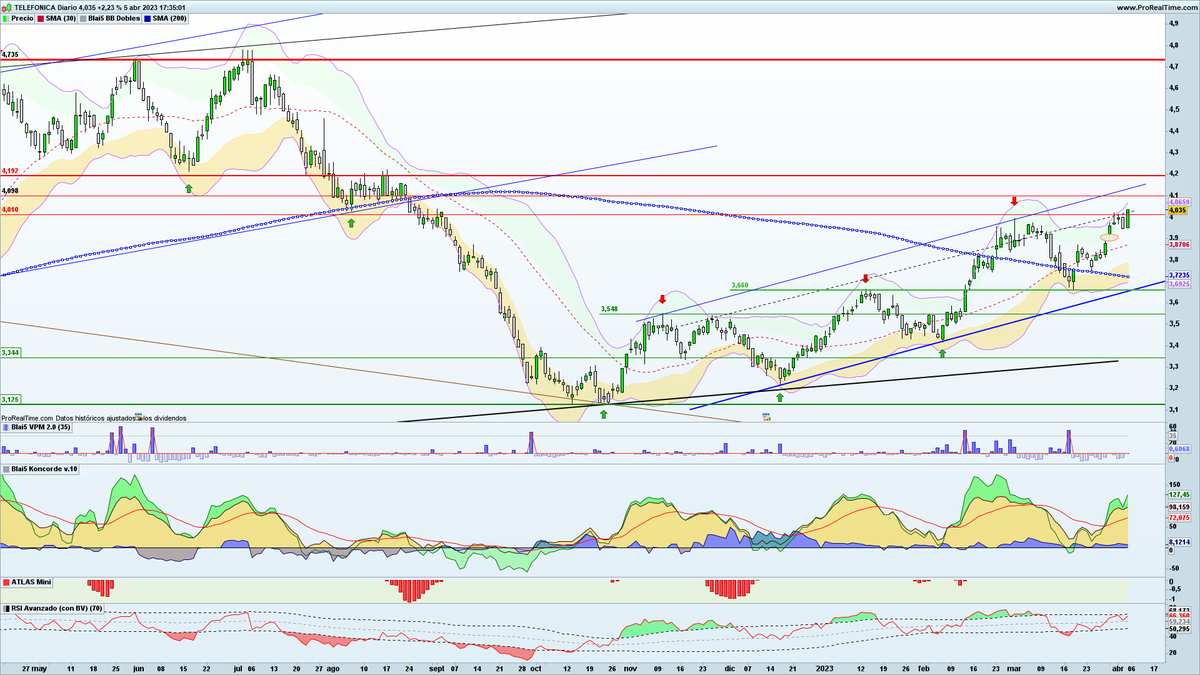Click the orange ellipse marker on the chart

(1110, 237)
